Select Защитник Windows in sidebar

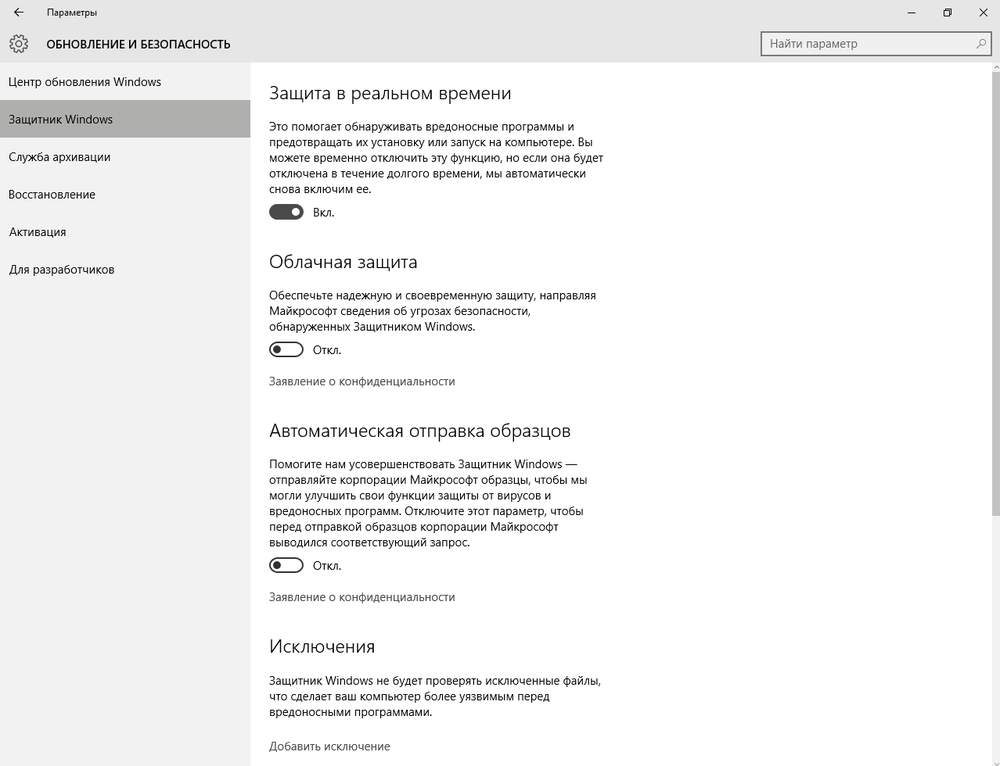click(x=61, y=119)
